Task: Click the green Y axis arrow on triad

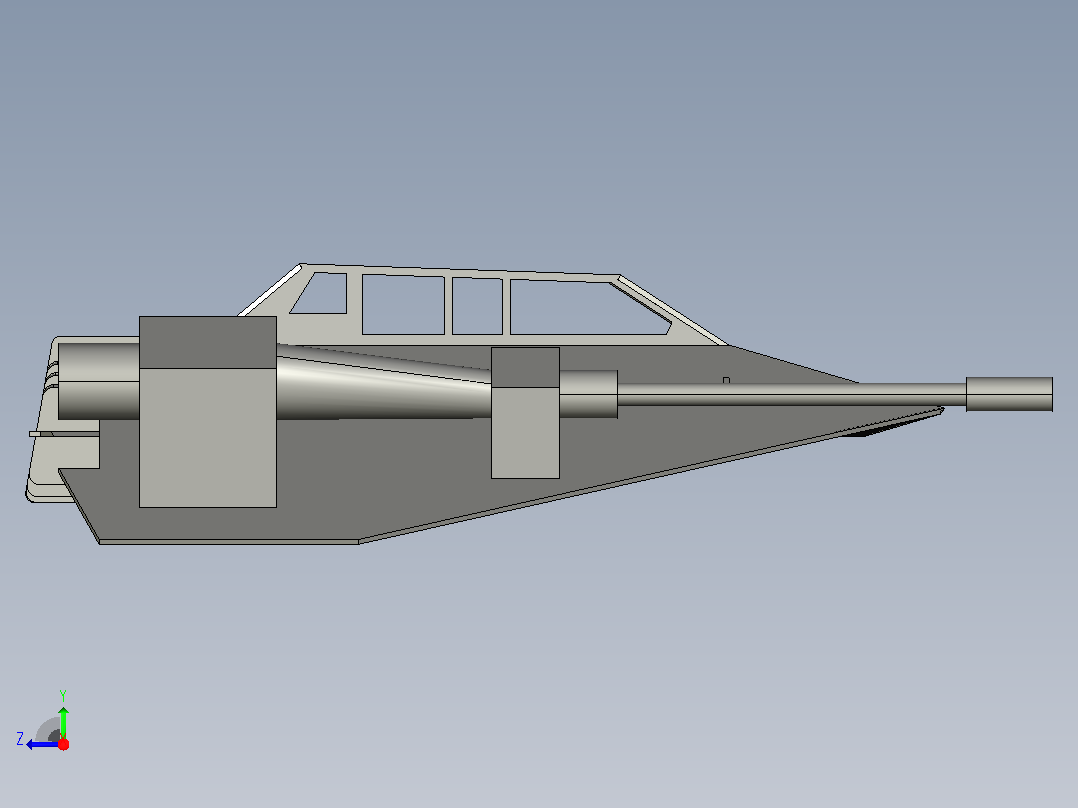Action: 63,721
